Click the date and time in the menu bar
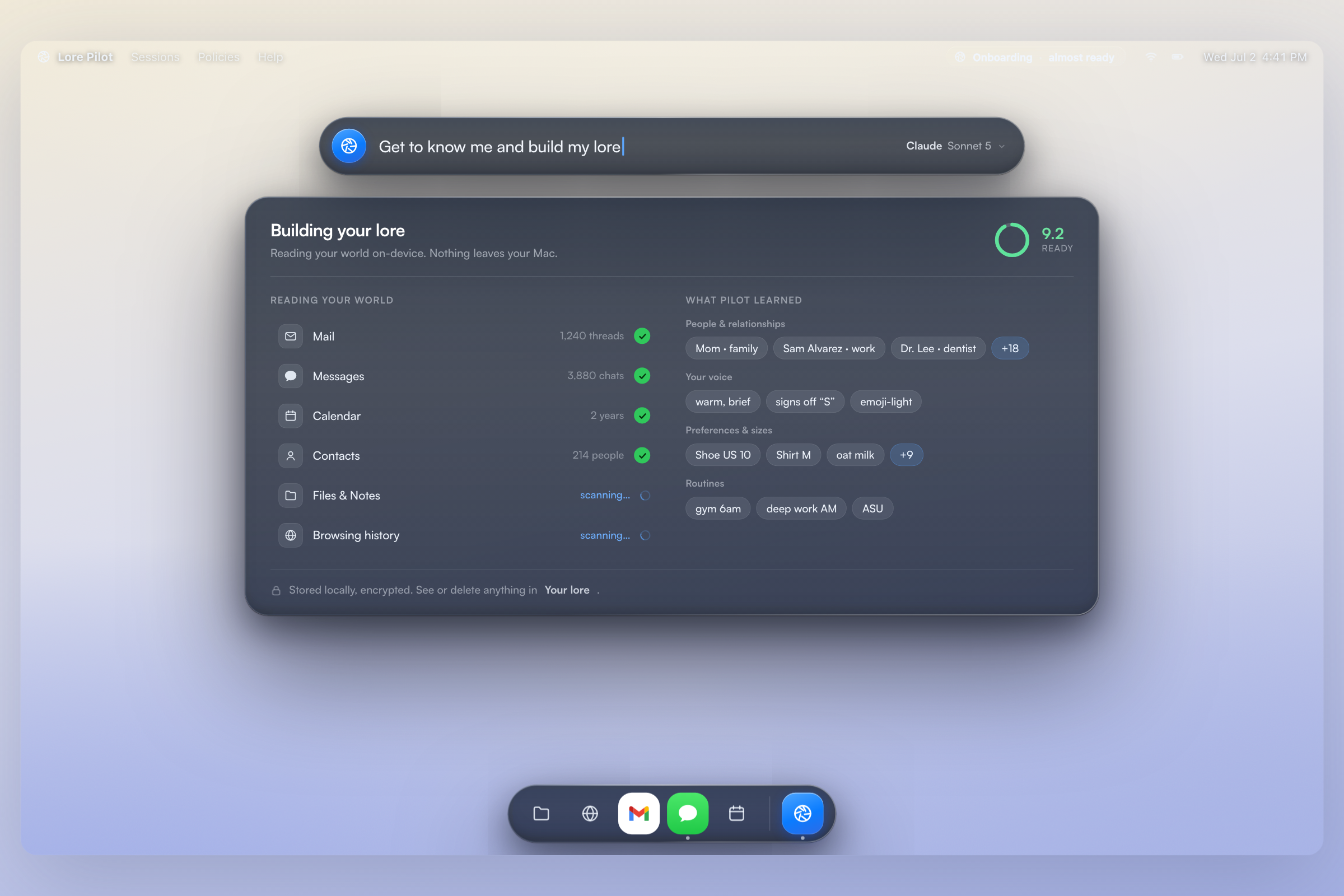The width and height of the screenshot is (1344, 896). point(1255,57)
